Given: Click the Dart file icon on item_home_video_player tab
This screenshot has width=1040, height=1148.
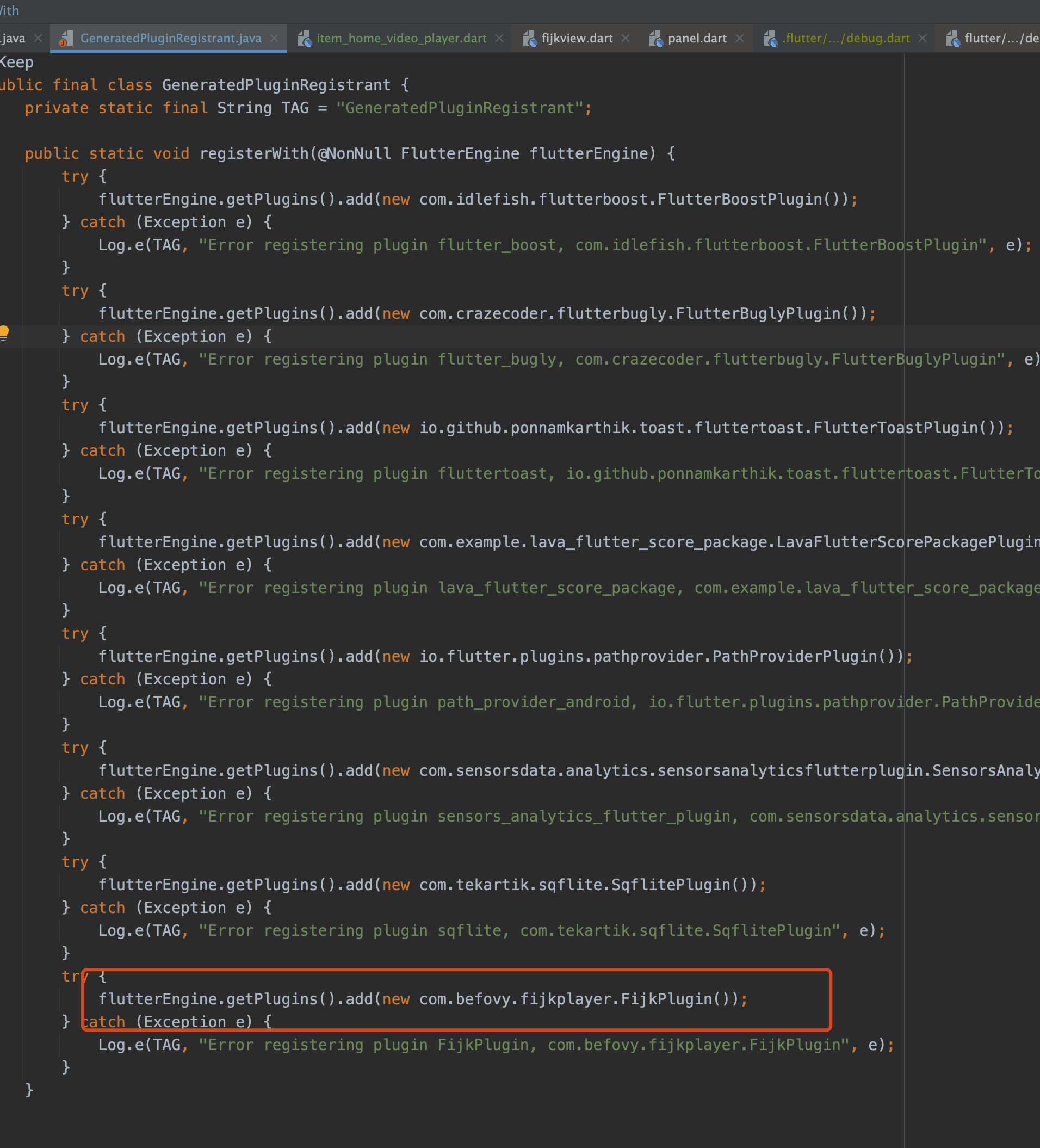Looking at the screenshot, I should (x=305, y=39).
